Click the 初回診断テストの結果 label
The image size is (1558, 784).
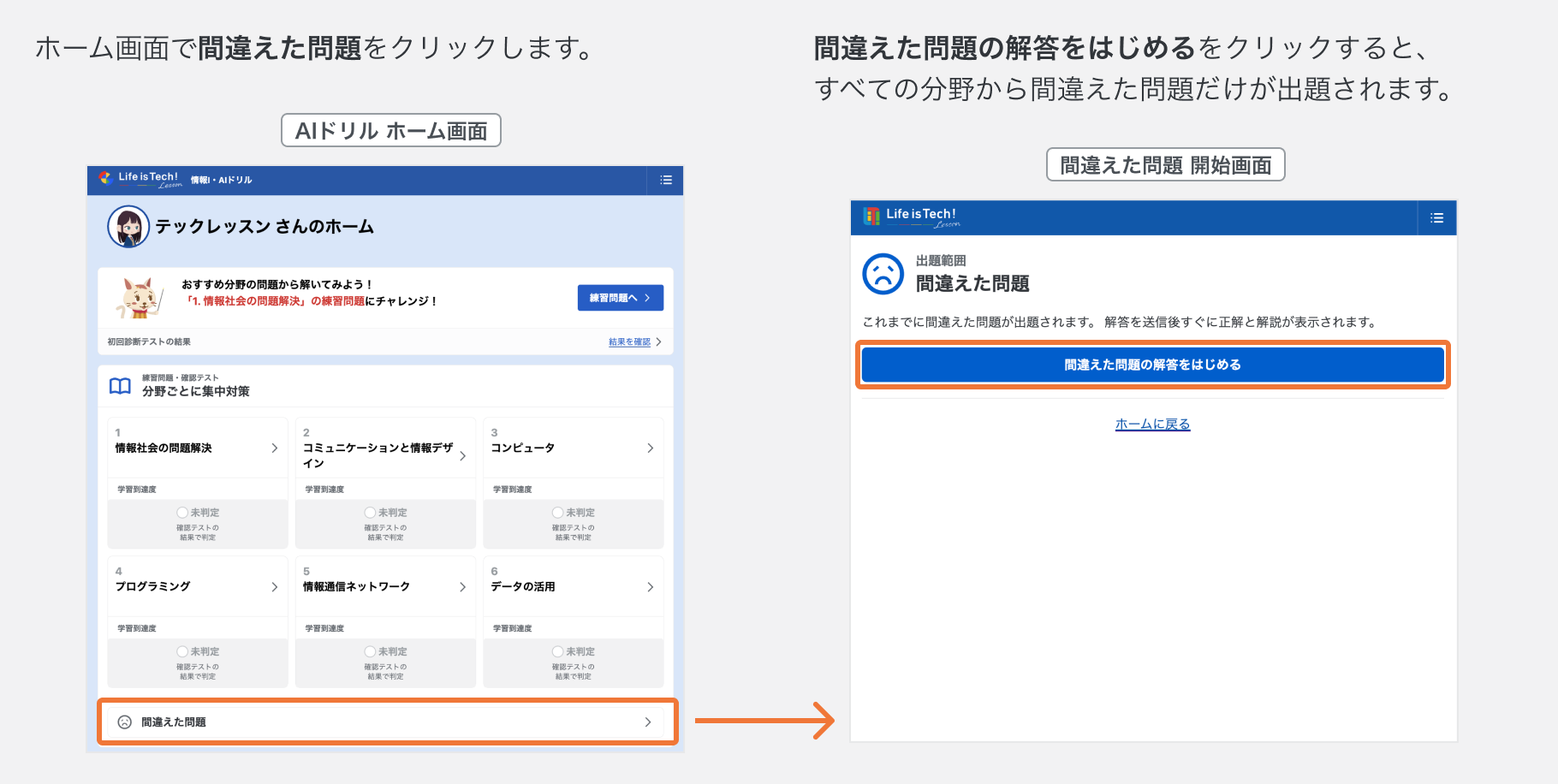[149, 342]
